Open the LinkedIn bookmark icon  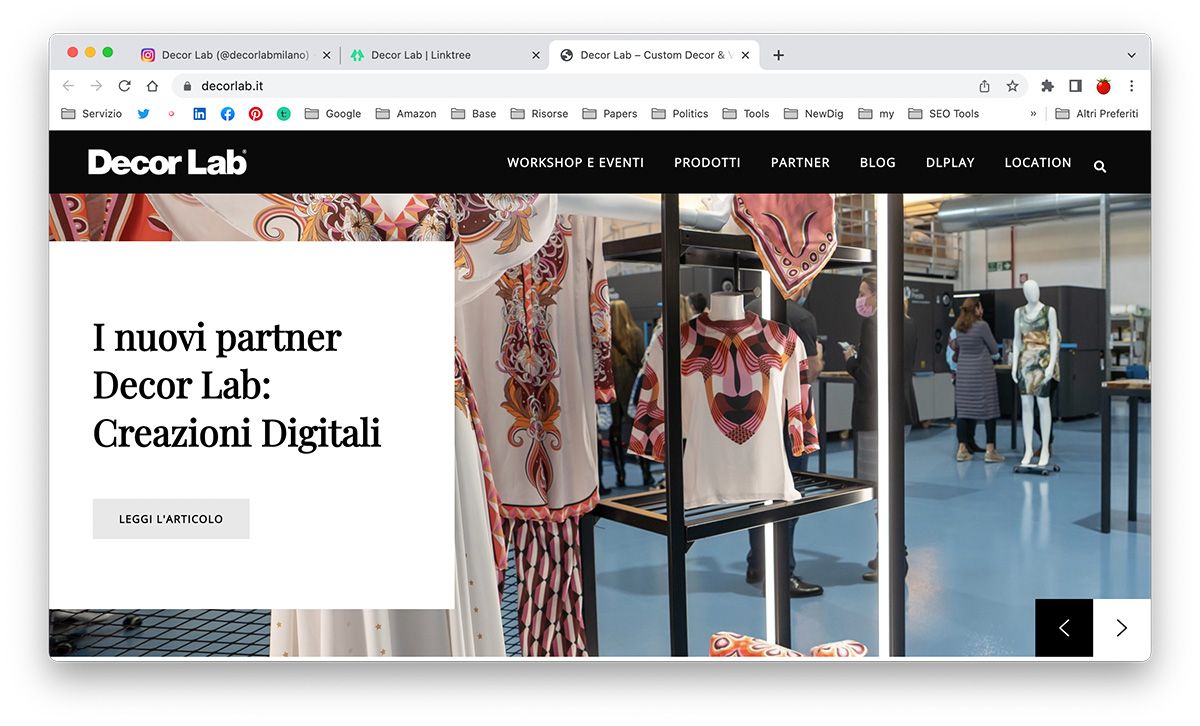pos(199,114)
